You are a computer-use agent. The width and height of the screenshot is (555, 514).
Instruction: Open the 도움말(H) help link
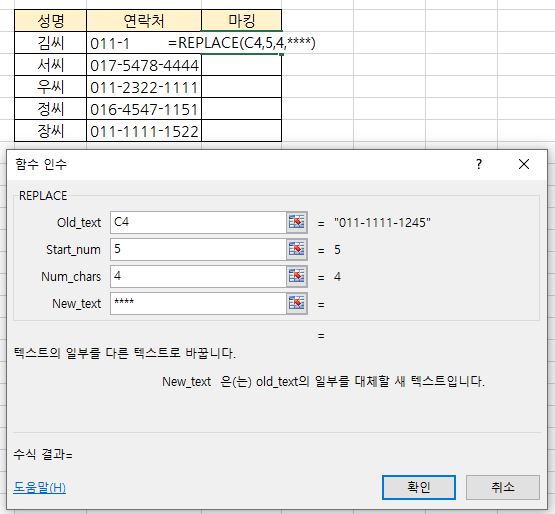click(40, 487)
